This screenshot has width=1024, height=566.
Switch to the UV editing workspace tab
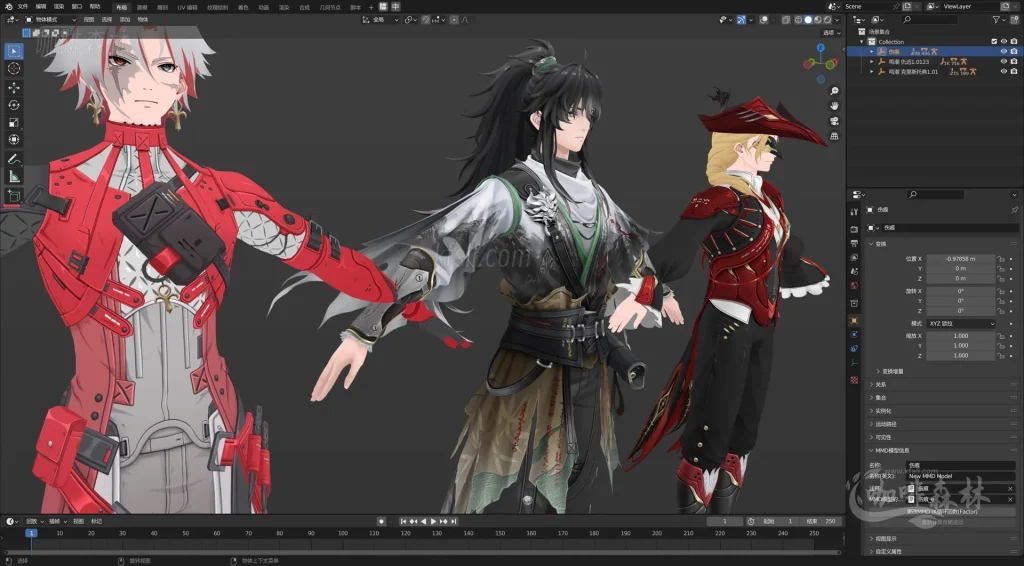pos(187,7)
